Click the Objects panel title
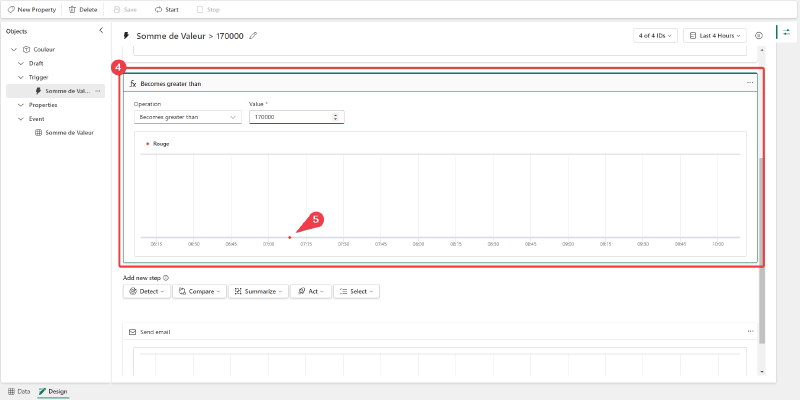Screen dimensions: 800x400 16,31
